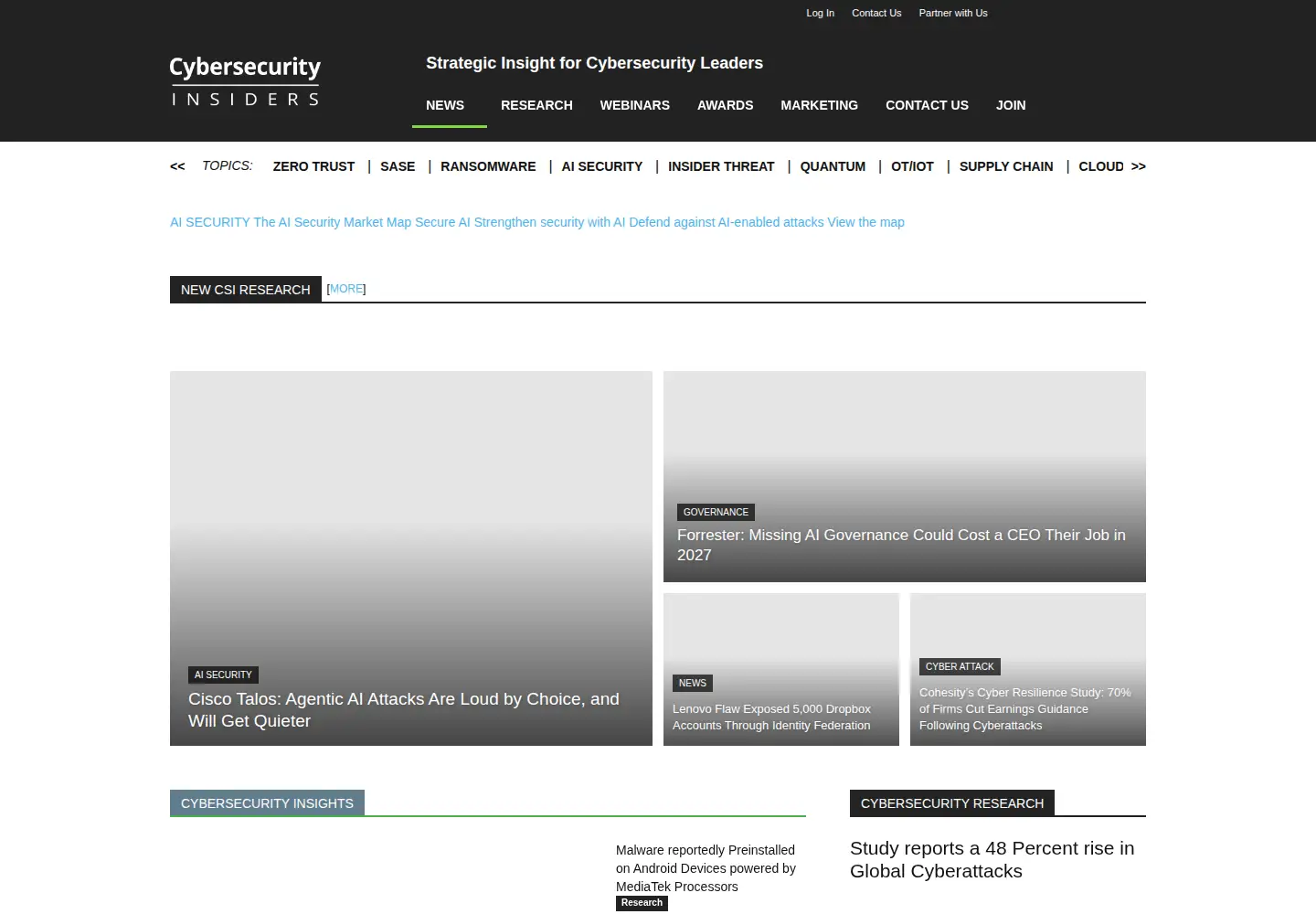This screenshot has height=914, width=1316.
Task: Select the SUPPLY CHAIN topic
Action: point(1006,166)
